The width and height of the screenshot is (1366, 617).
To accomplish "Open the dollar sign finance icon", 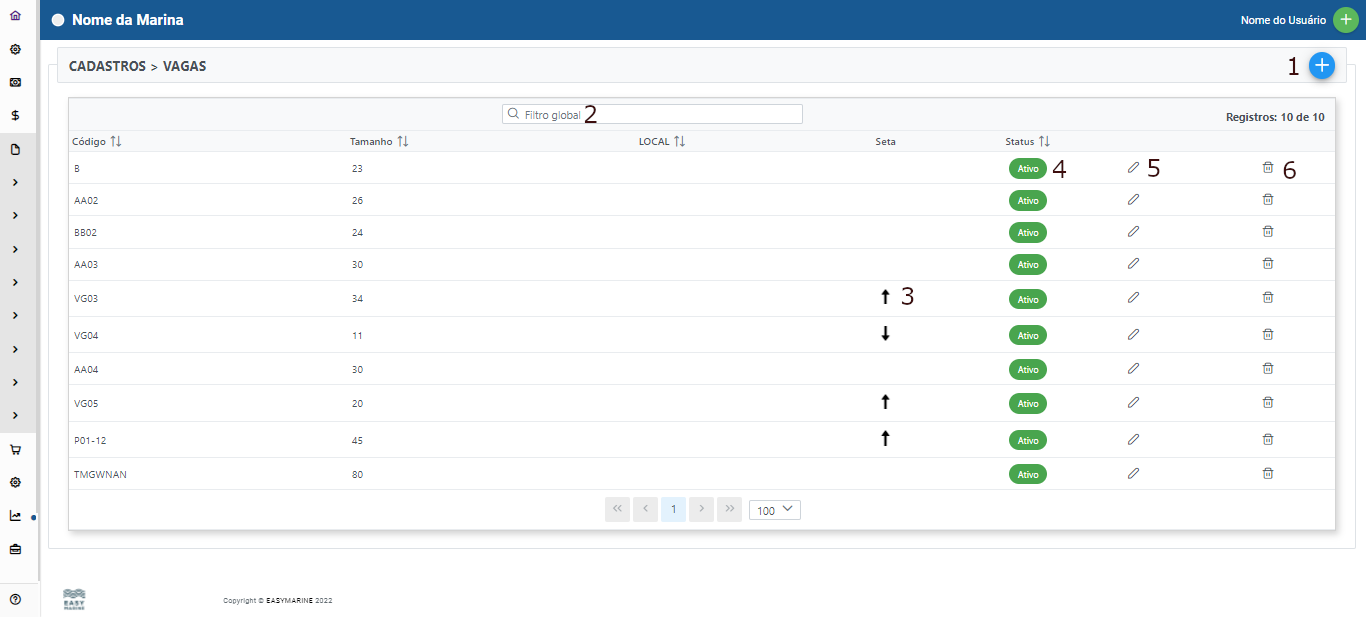I will coord(15,115).
